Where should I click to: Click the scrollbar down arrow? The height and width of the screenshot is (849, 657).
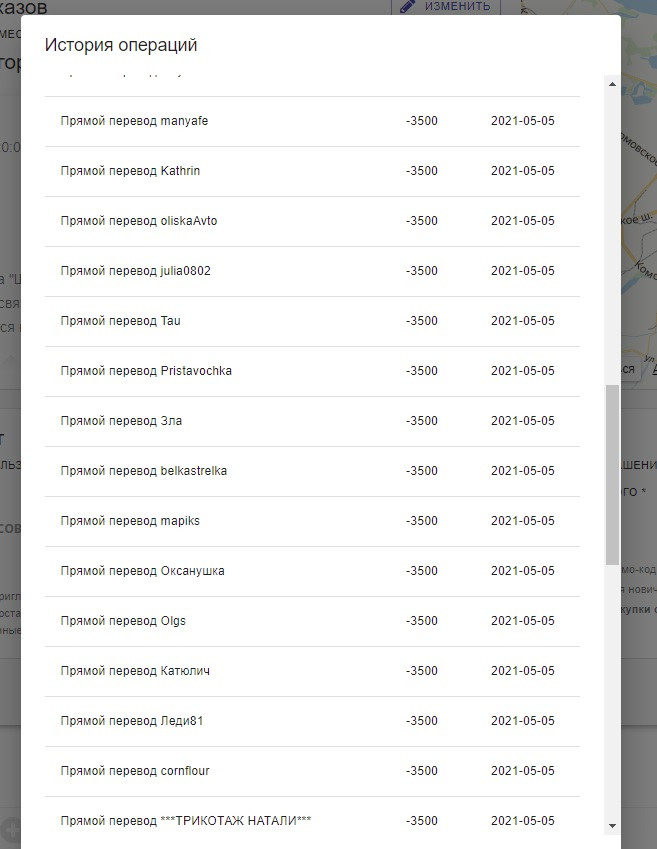(x=613, y=826)
